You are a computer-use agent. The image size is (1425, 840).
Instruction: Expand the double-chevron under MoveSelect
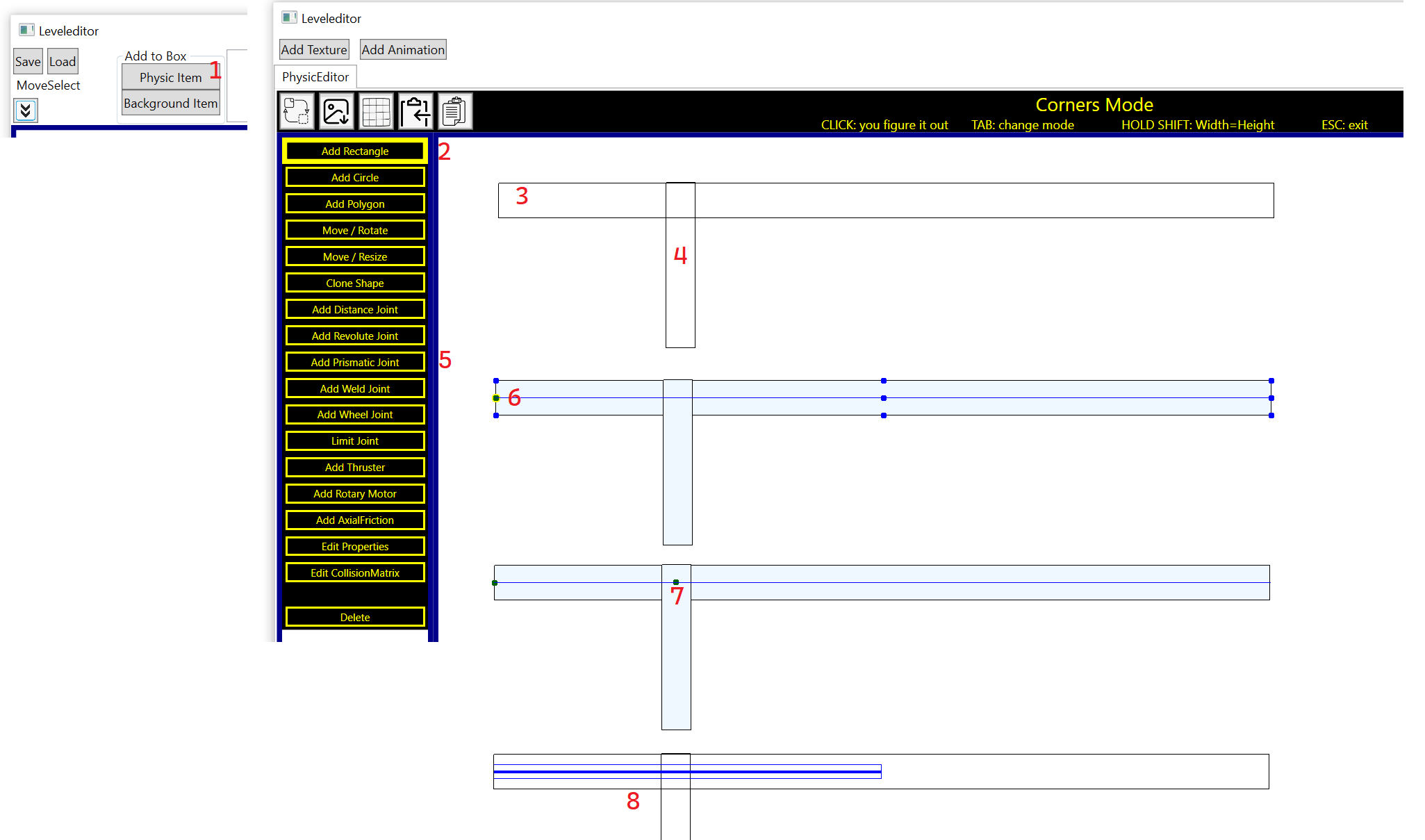coord(26,110)
